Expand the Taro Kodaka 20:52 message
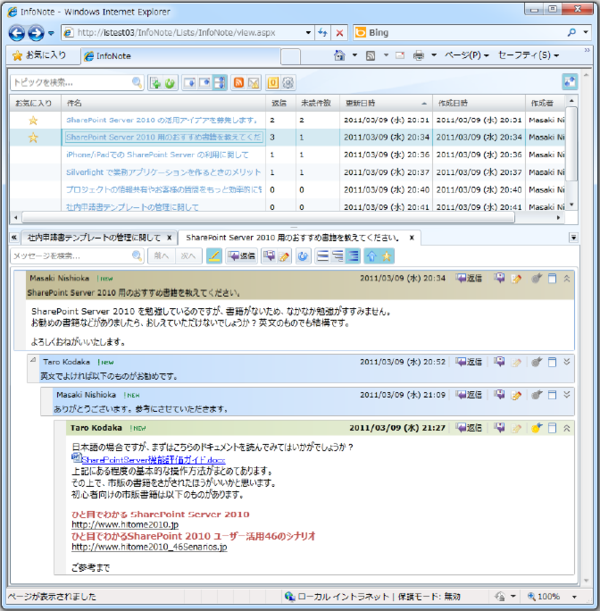This screenshot has width=600, height=611. click(567, 362)
